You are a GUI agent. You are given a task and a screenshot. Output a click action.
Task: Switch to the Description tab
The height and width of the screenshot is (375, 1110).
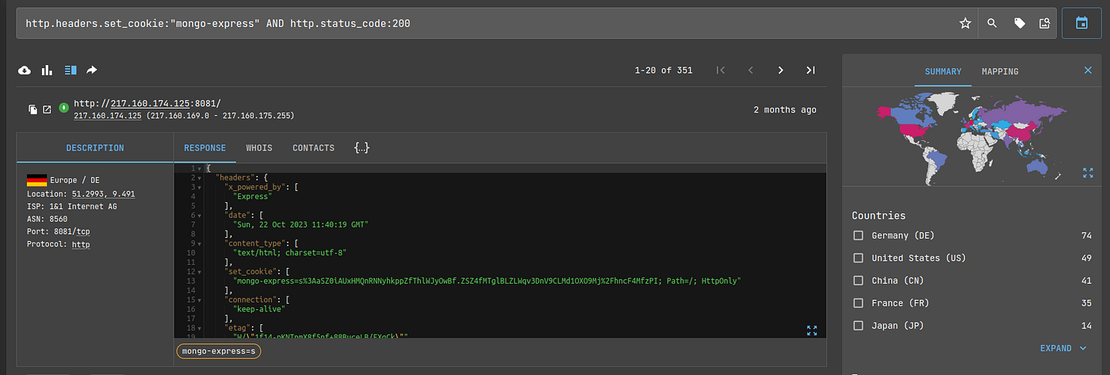point(95,148)
